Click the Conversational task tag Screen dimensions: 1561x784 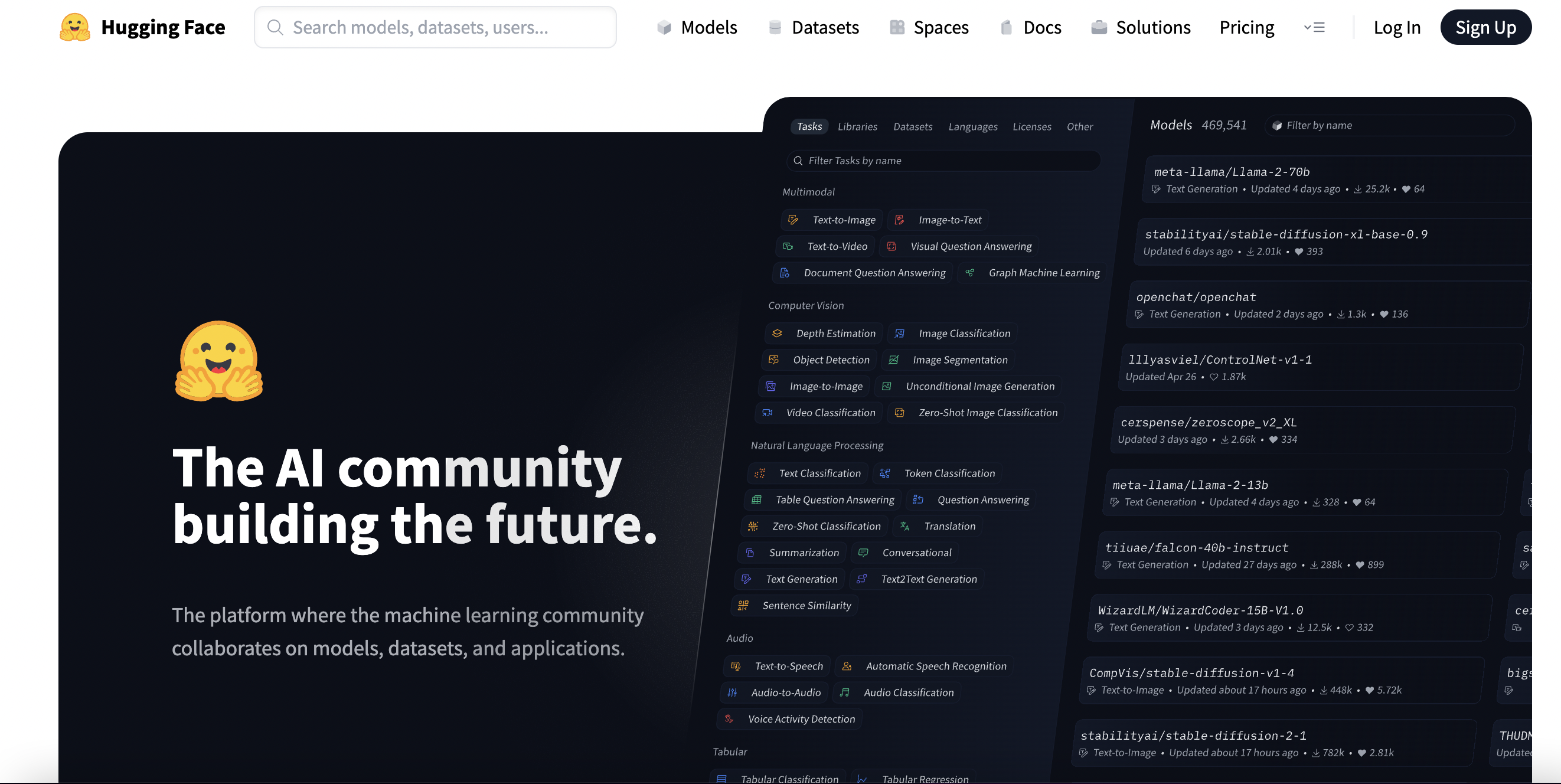coord(904,553)
